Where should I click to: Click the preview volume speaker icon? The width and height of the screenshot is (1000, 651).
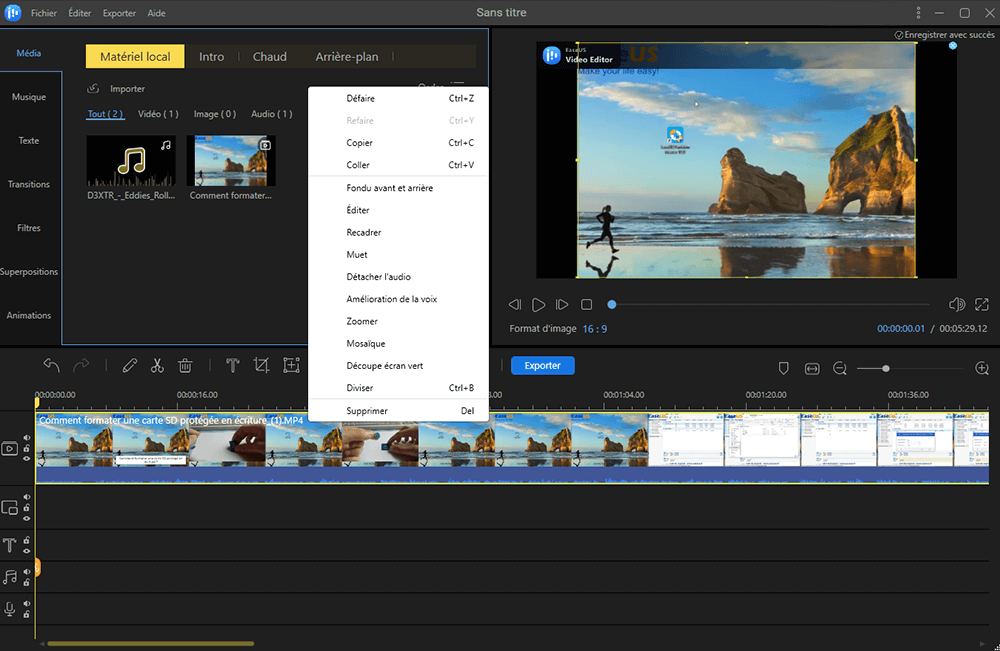point(957,305)
